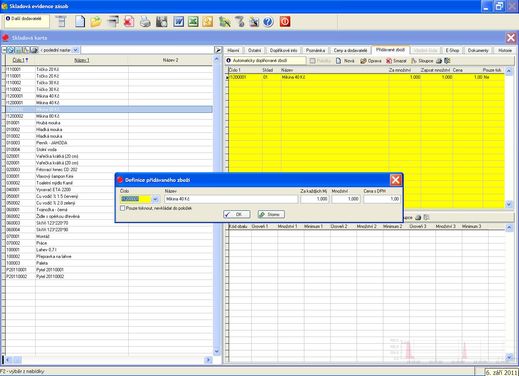The height and width of the screenshot is (376, 519).
Task: Click the stacked windows icon in toolbar
Action: (113, 22)
